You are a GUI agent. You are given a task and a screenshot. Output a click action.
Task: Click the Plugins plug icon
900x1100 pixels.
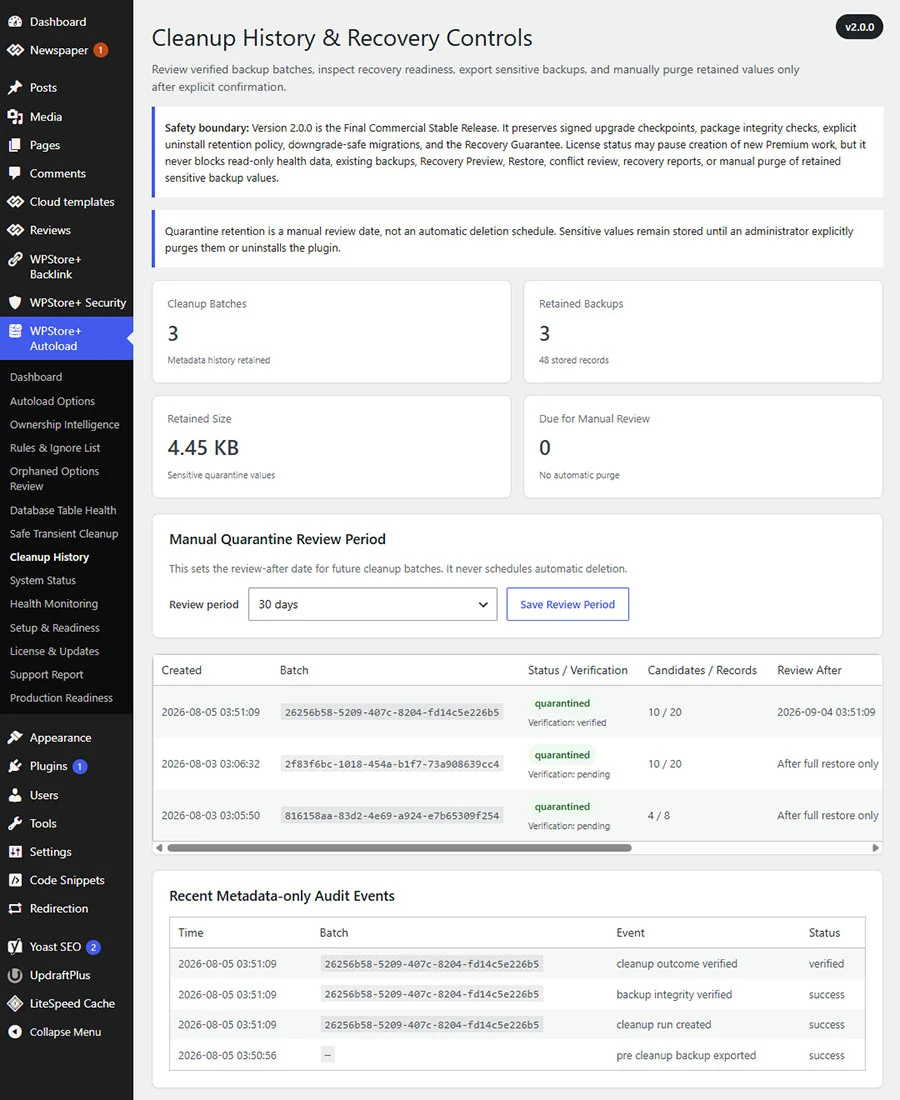[15, 766]
